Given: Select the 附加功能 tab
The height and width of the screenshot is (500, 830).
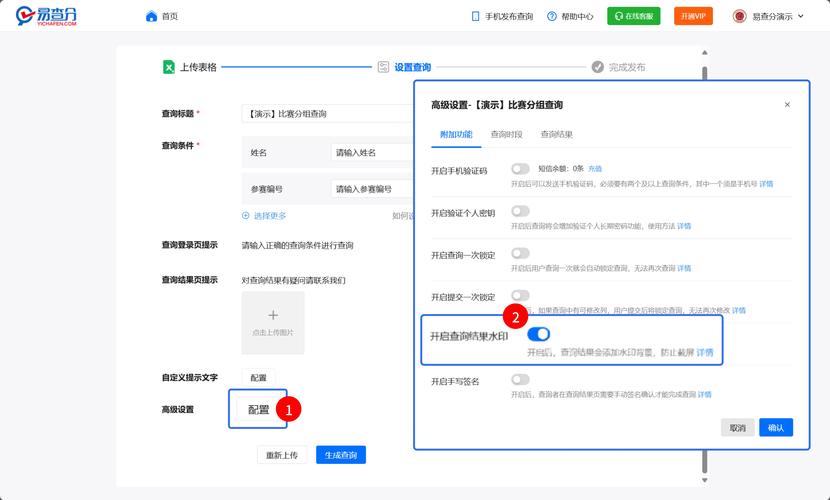Looking at the screenshot, I should click(x=456, y=134).
